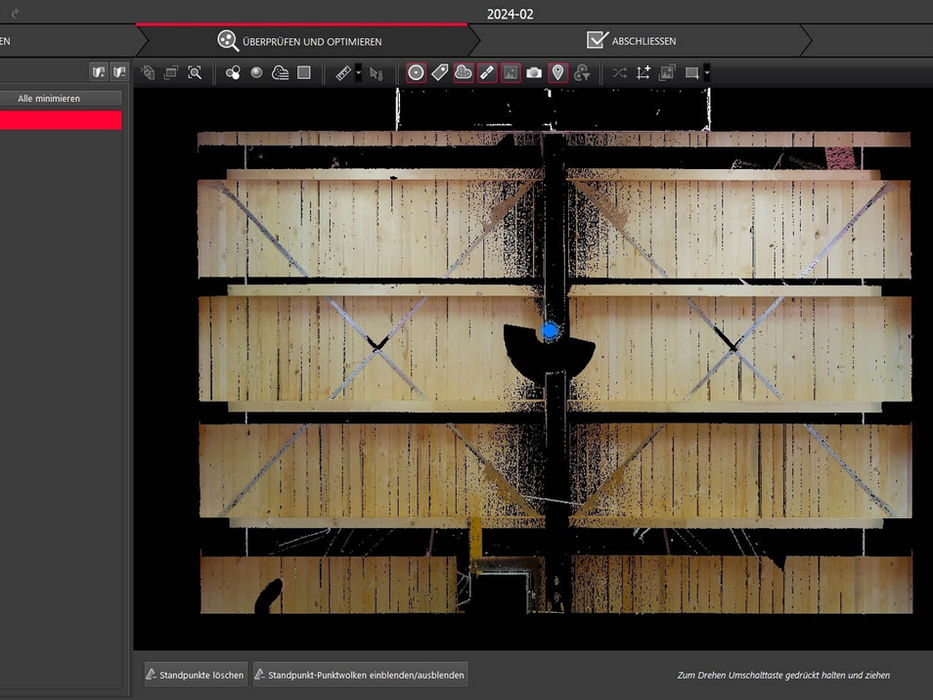Open the rectangle selection dropdown arrow

point(707,73)
